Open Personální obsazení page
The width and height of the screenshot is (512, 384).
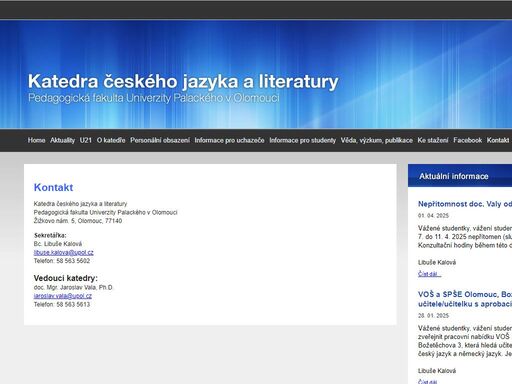pyautogui.click(x=160, y=140)
